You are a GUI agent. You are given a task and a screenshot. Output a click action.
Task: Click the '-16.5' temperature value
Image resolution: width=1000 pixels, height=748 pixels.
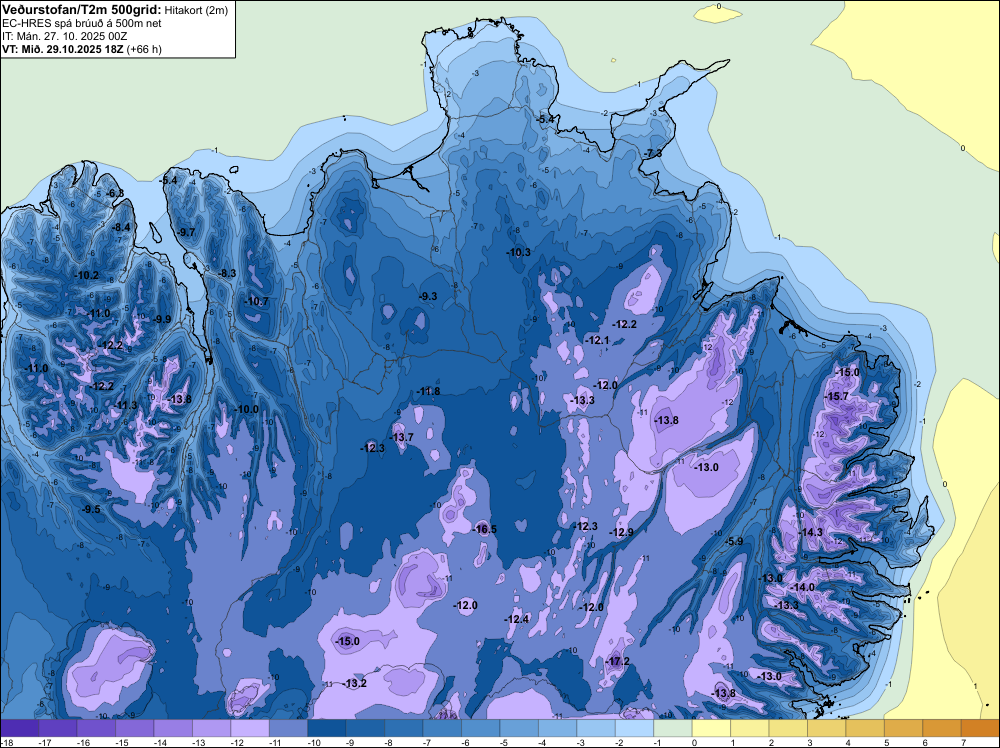(x=484, y=529)
